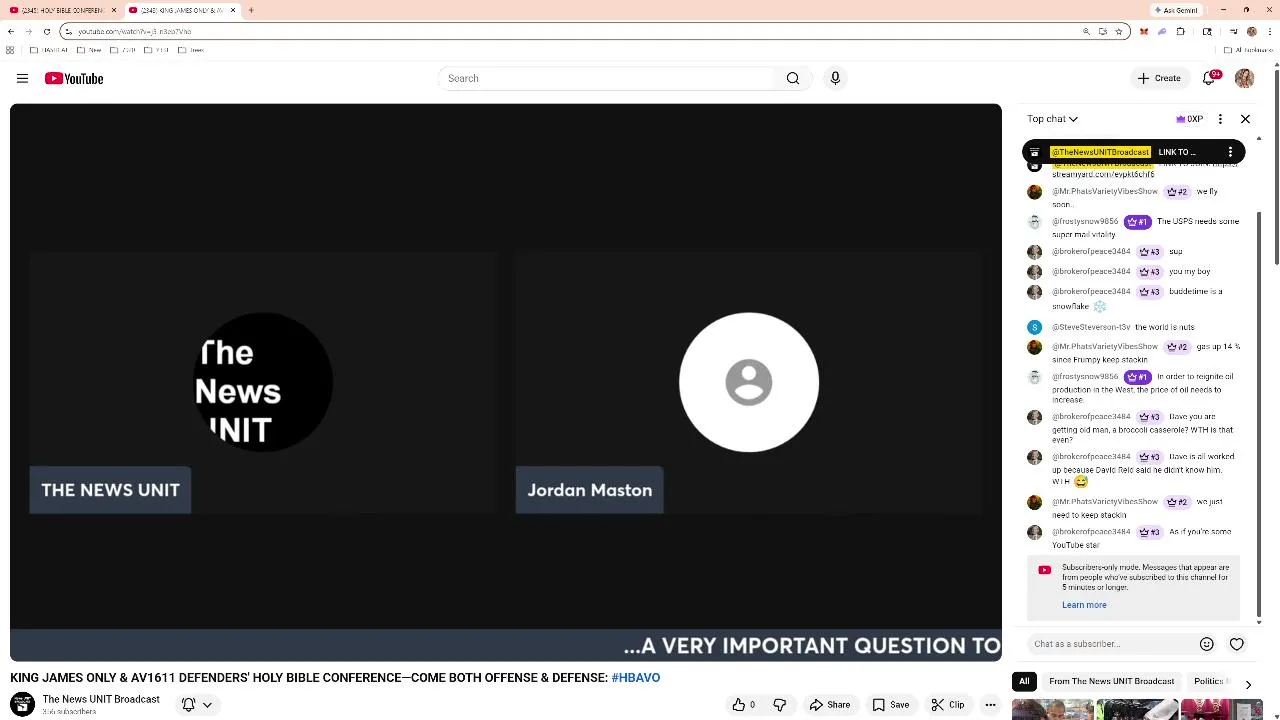
Task: Open the YouTube guide hamburger menu
Action: click(22, 78)
